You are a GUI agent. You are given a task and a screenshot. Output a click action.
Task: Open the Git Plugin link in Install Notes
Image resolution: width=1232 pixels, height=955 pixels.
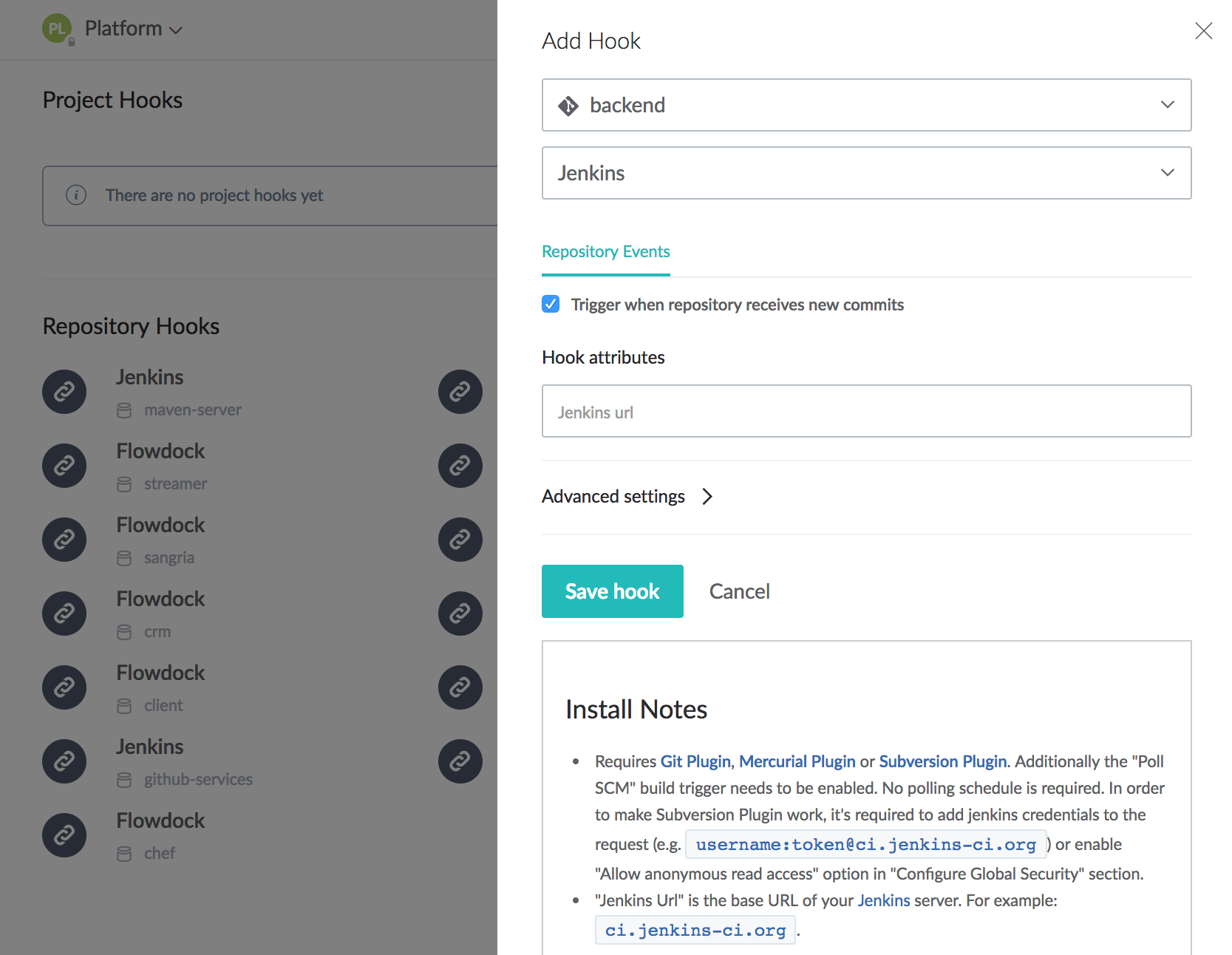click(695, 761)
